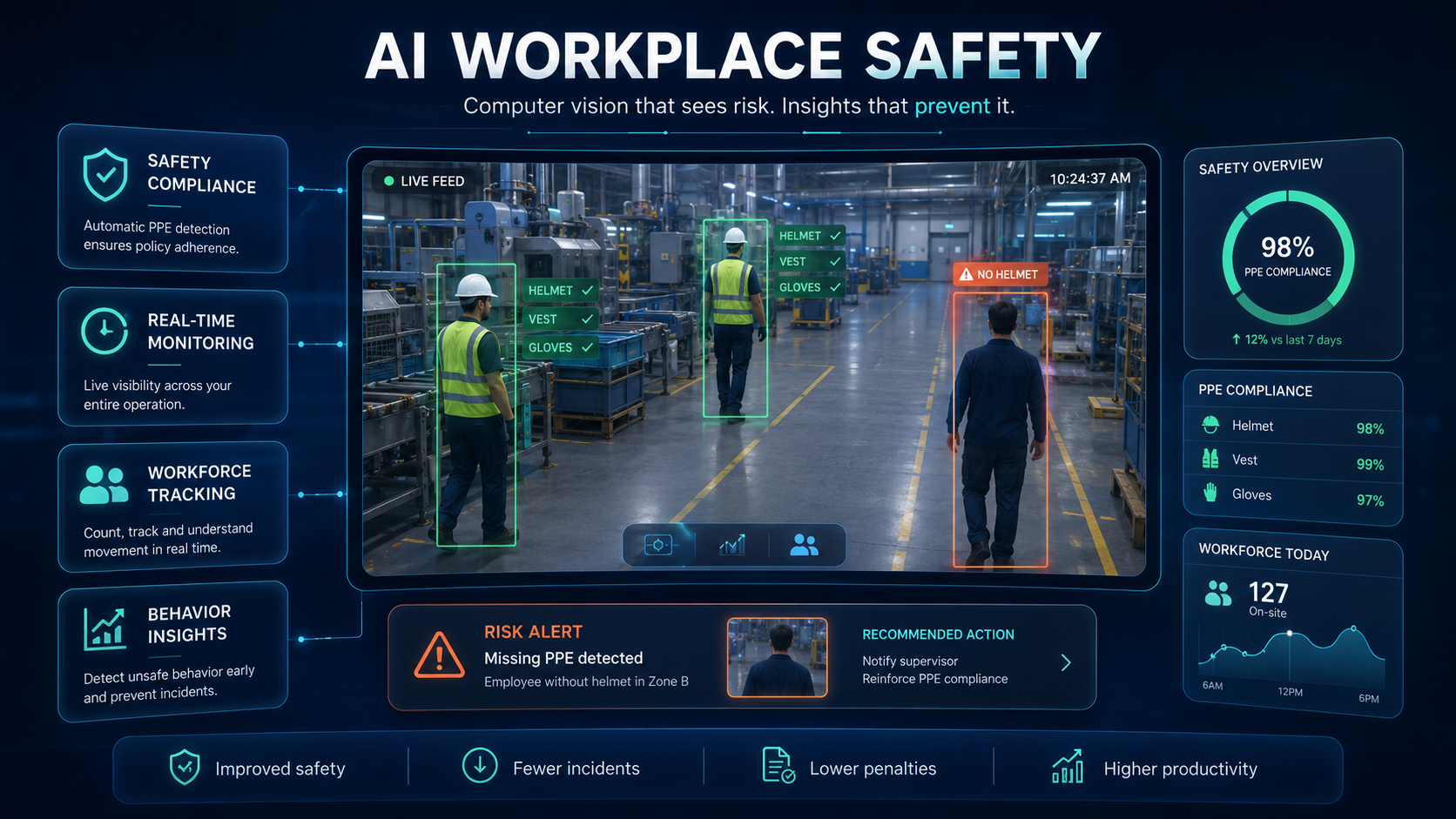
Task: Click the Vest icon in PPE Compliance
Action: pyautogui.click(x=1210, y=459)
